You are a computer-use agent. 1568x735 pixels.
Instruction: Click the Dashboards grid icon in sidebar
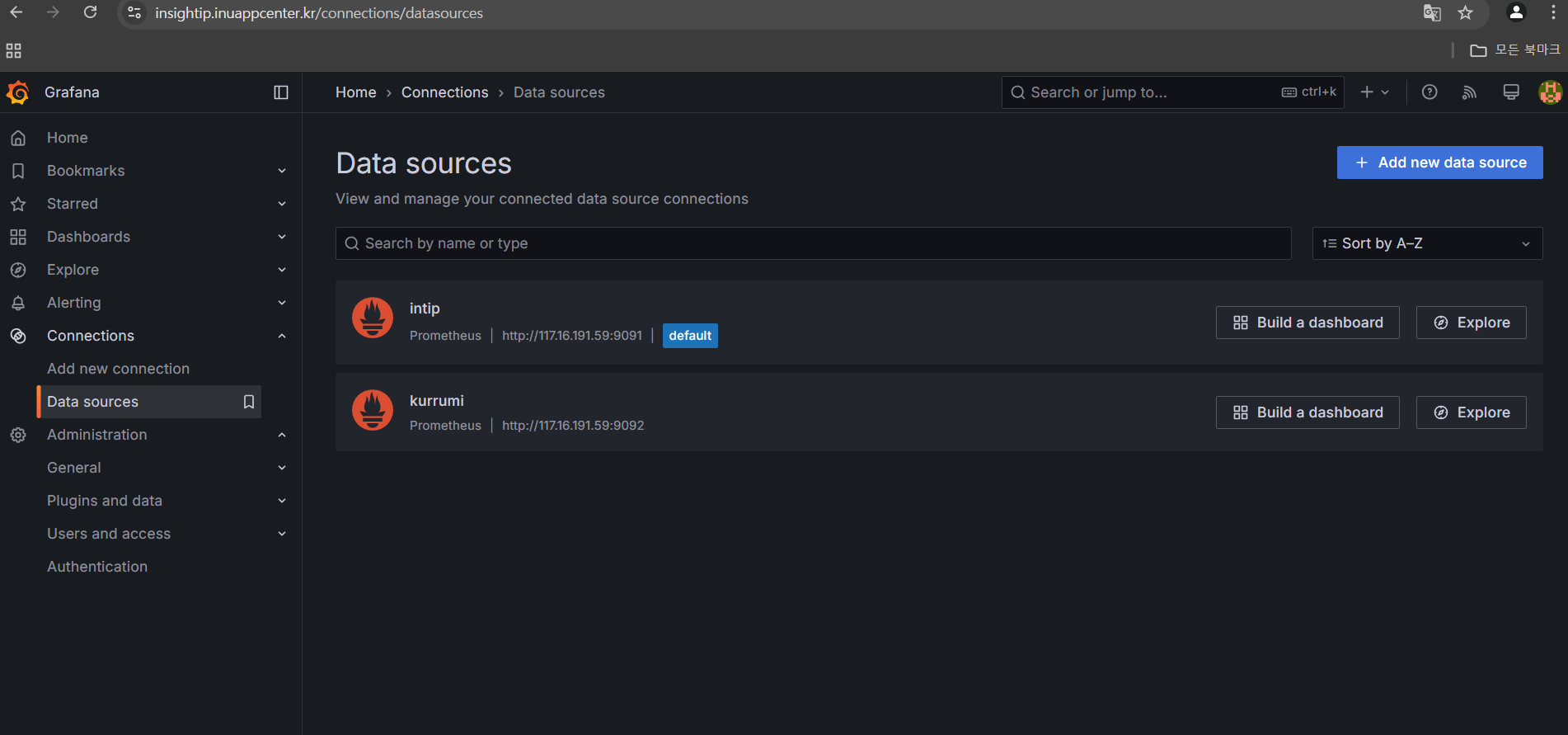point(18,237)
